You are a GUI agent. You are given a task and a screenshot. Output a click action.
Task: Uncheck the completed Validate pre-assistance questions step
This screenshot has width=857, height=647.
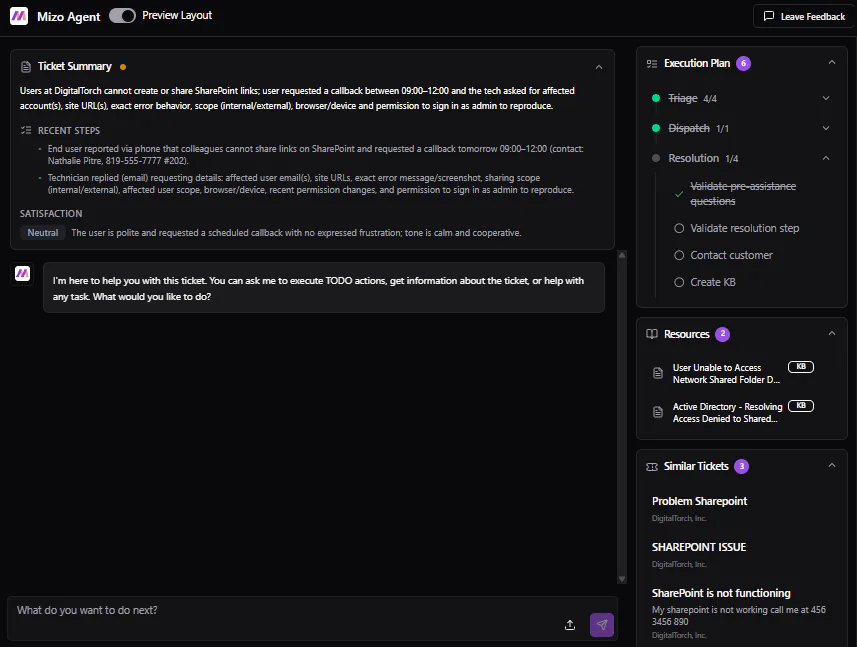[679, 194]
